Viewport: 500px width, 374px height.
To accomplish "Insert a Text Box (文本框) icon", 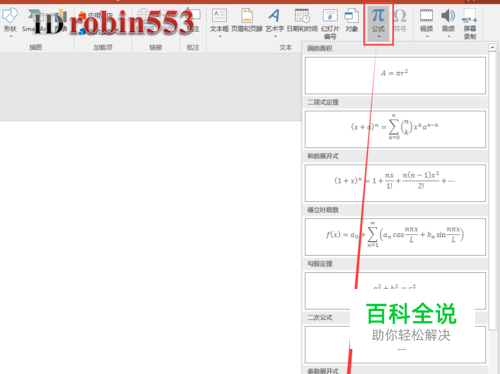I will coord(219,16).
